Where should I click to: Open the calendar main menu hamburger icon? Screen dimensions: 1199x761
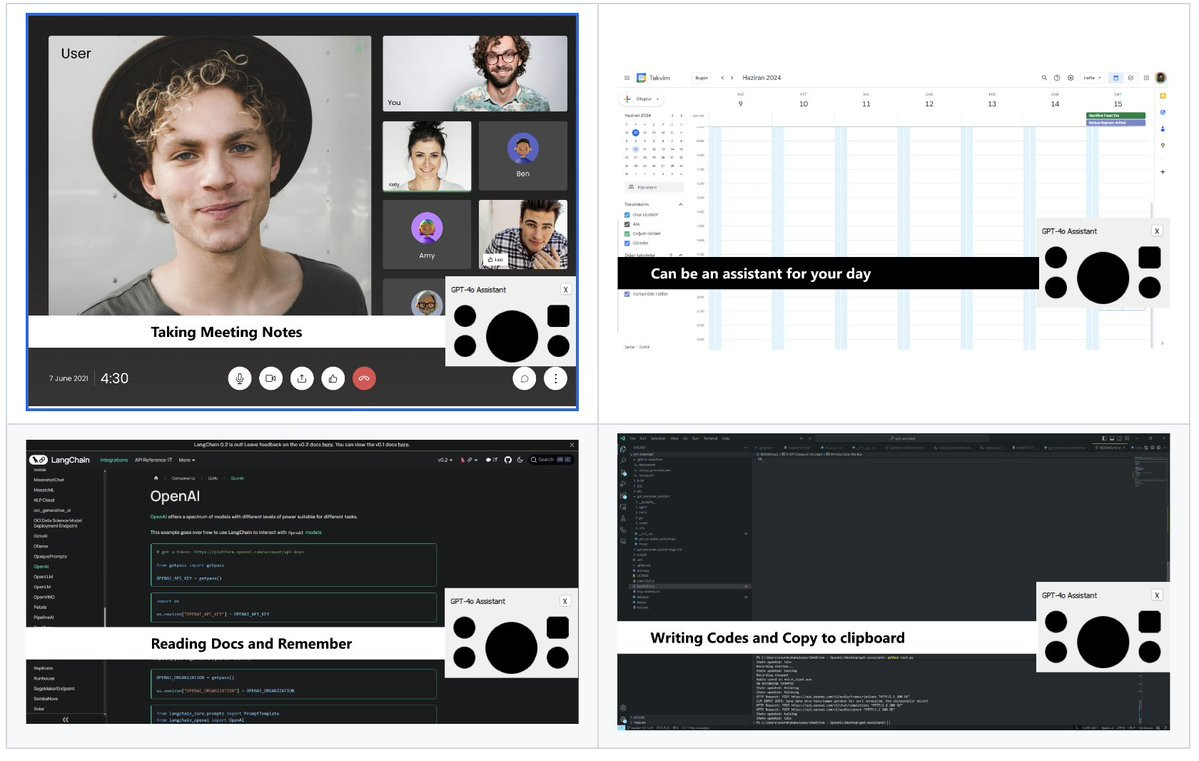click(627, 78)
